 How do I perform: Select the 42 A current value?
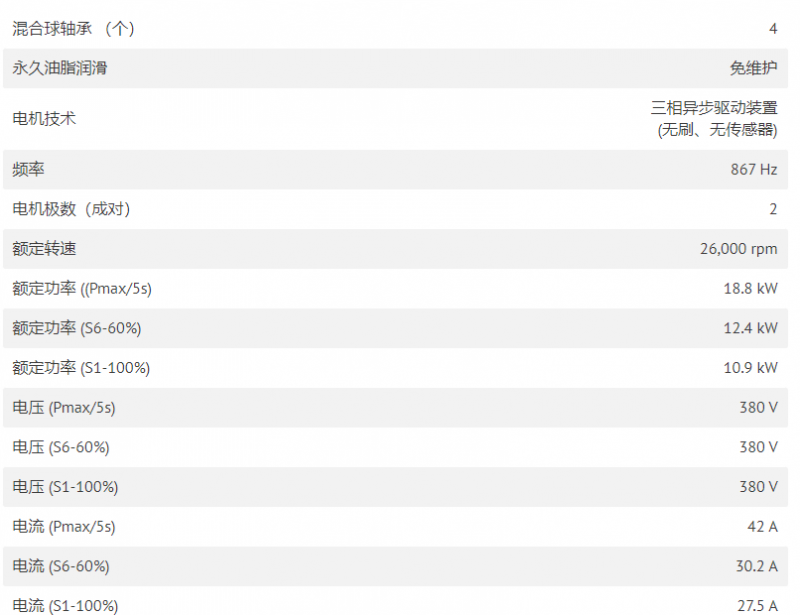pos(762,526)
